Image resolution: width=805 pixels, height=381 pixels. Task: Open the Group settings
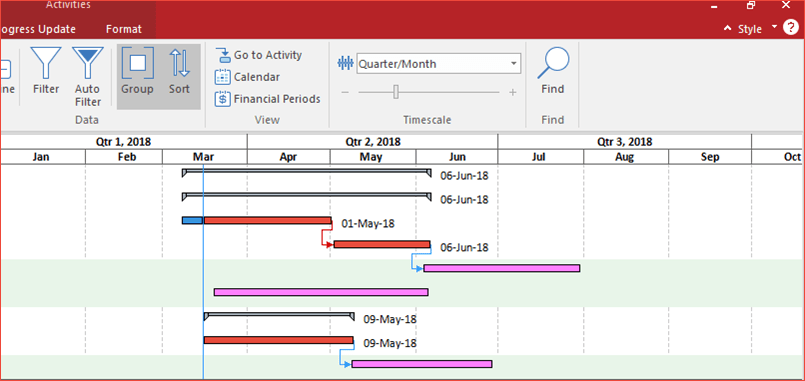tap(137, 70)
